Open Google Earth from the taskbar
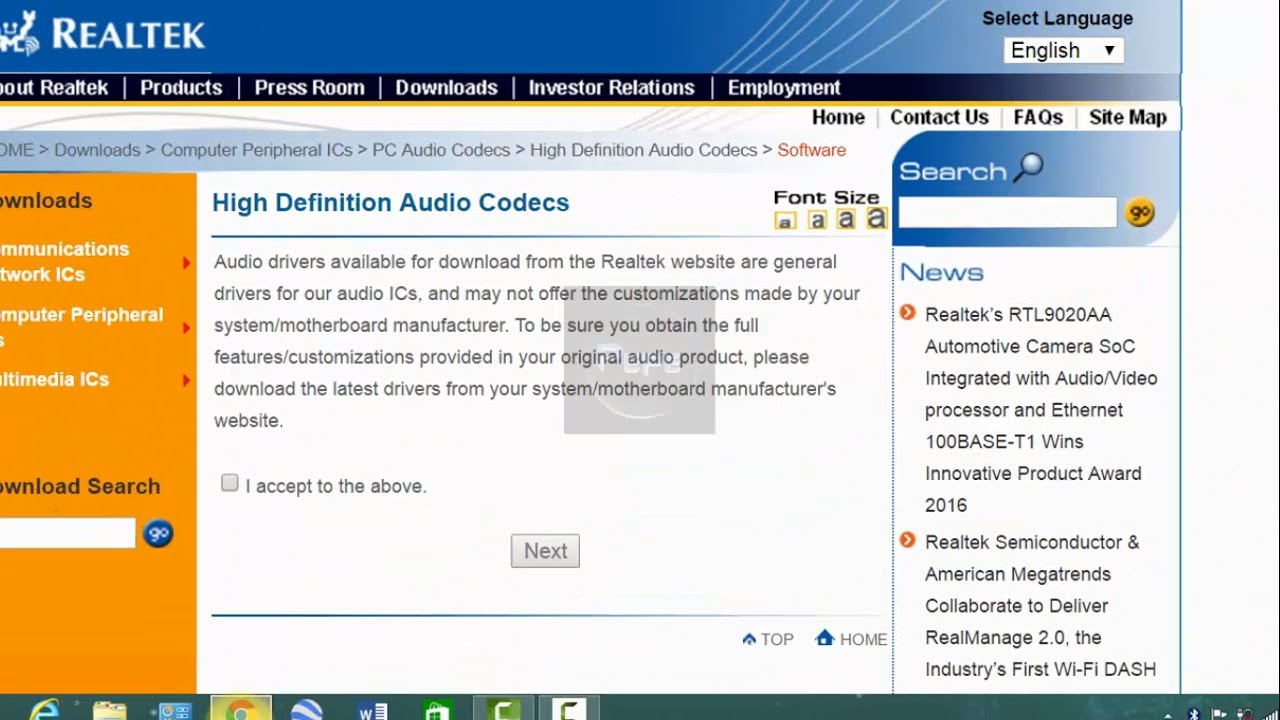This screenshot has width=1280, height=720. 306,709
